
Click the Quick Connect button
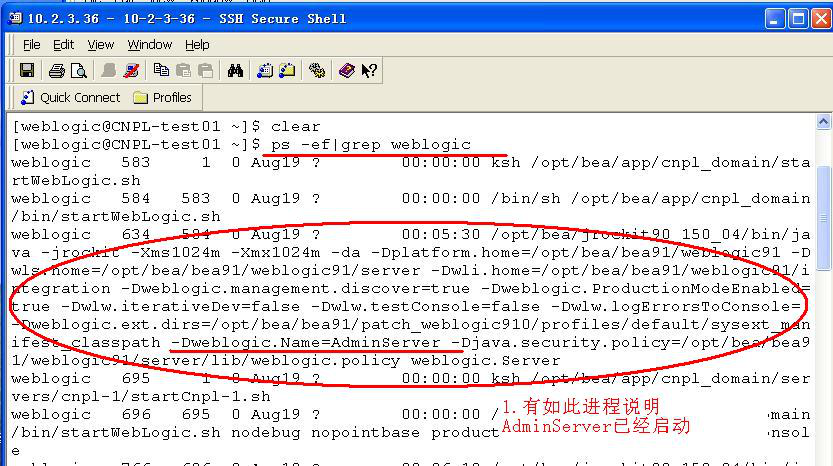(x=71, y=97)
